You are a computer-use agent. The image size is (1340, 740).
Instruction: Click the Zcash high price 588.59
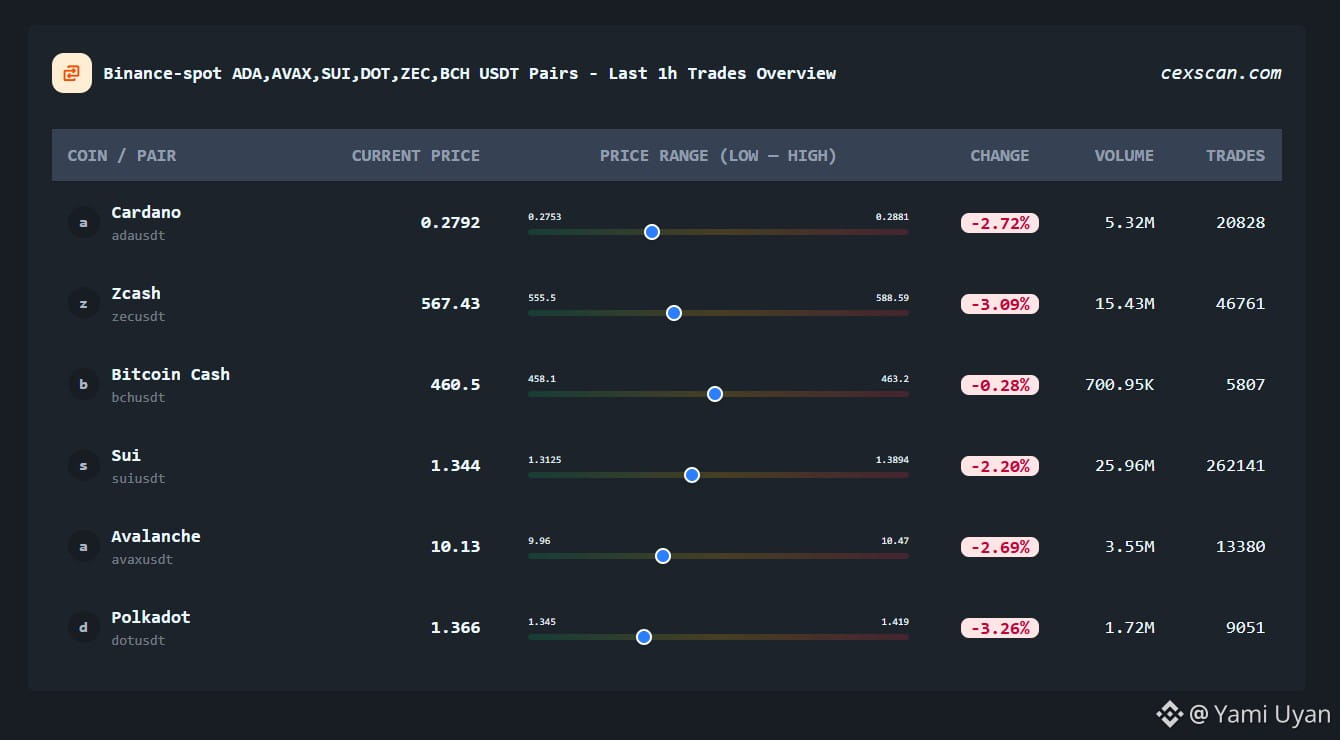click(892, 297)
